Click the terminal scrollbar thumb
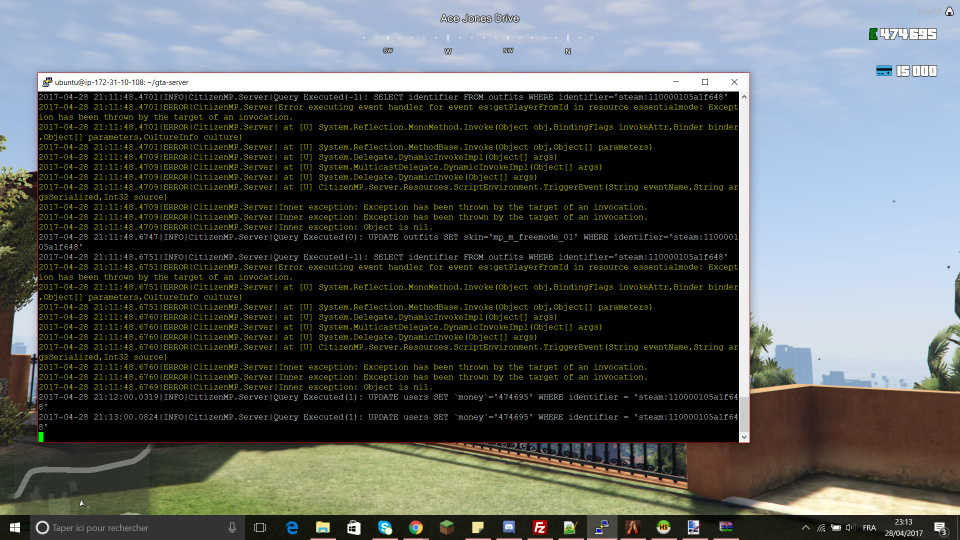 pyautogui.click(x=744, y=414)
